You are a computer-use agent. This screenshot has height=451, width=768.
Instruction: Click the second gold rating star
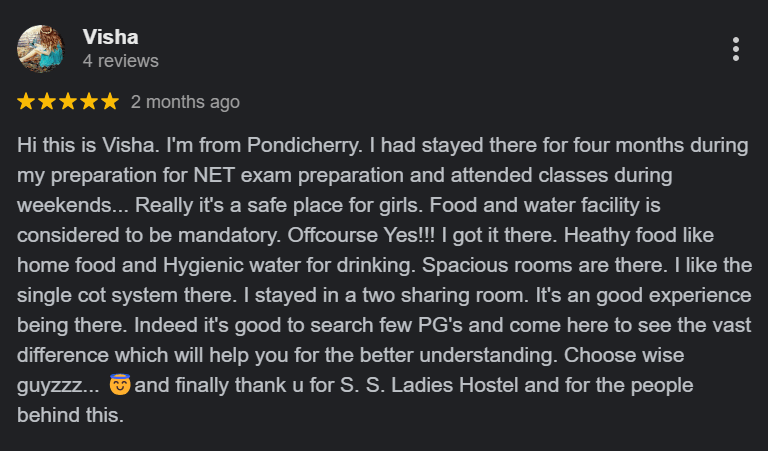pos(47,102)
